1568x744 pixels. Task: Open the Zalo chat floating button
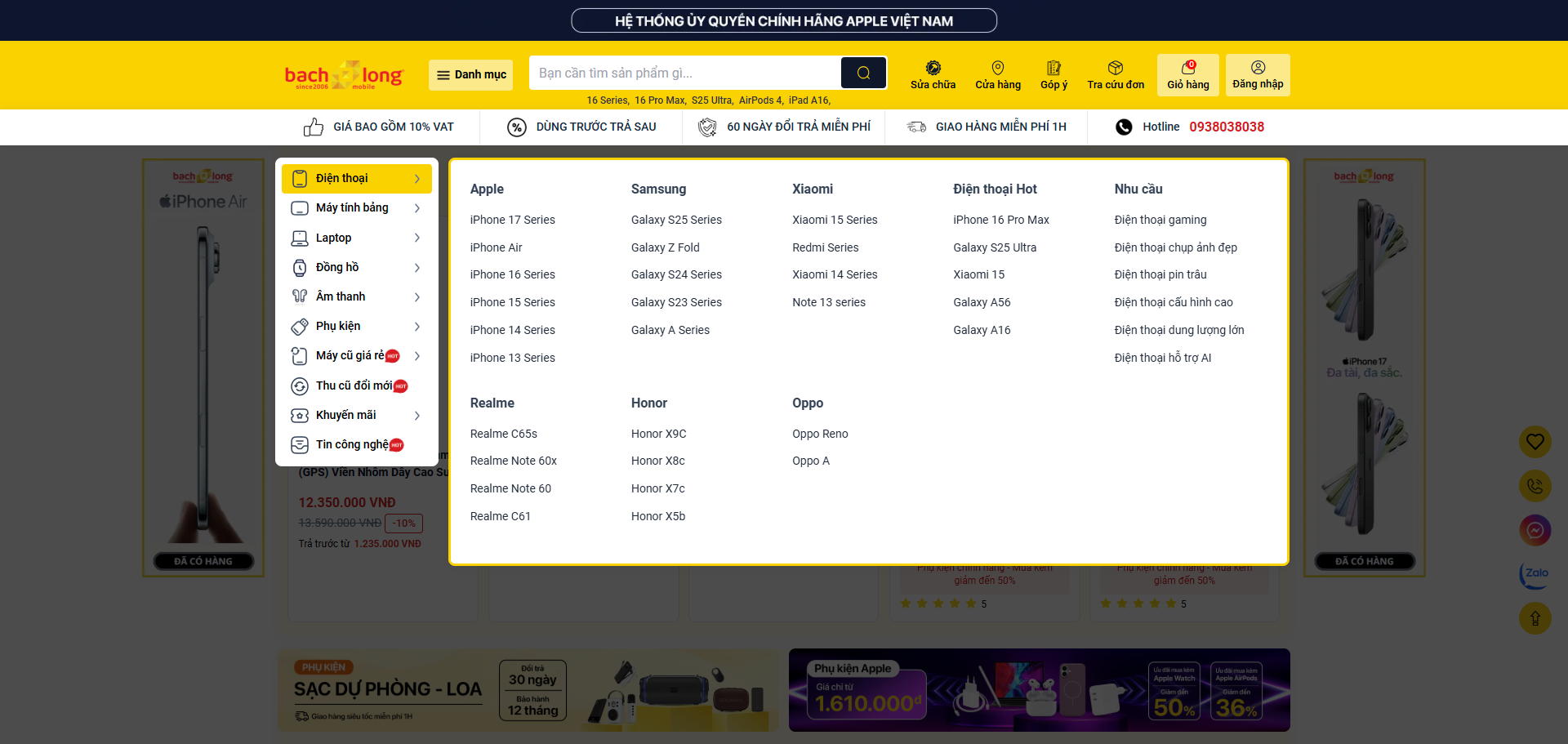[x=1535, y=574]
